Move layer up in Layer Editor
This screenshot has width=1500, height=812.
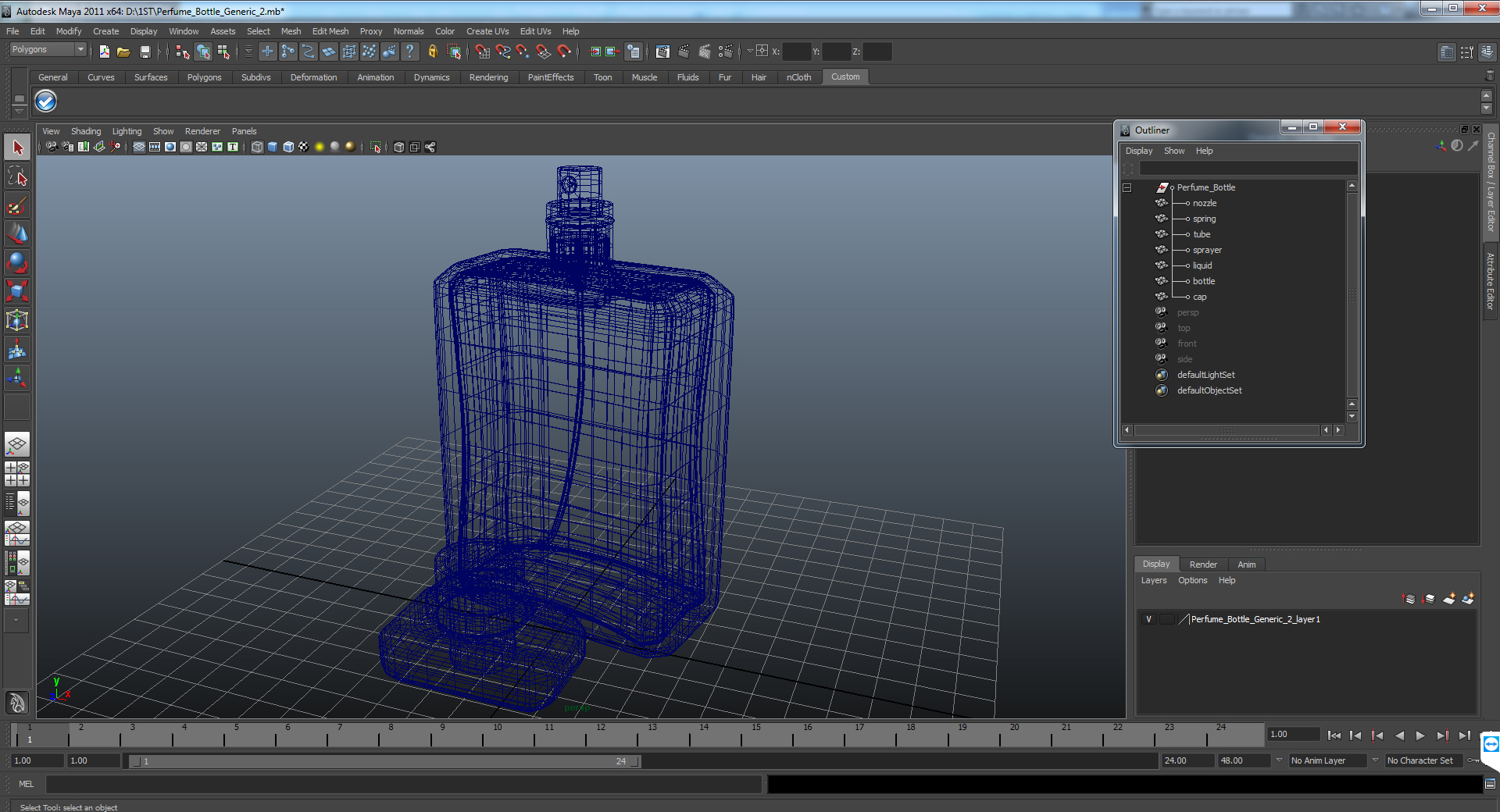click(x=1409, y=599)
